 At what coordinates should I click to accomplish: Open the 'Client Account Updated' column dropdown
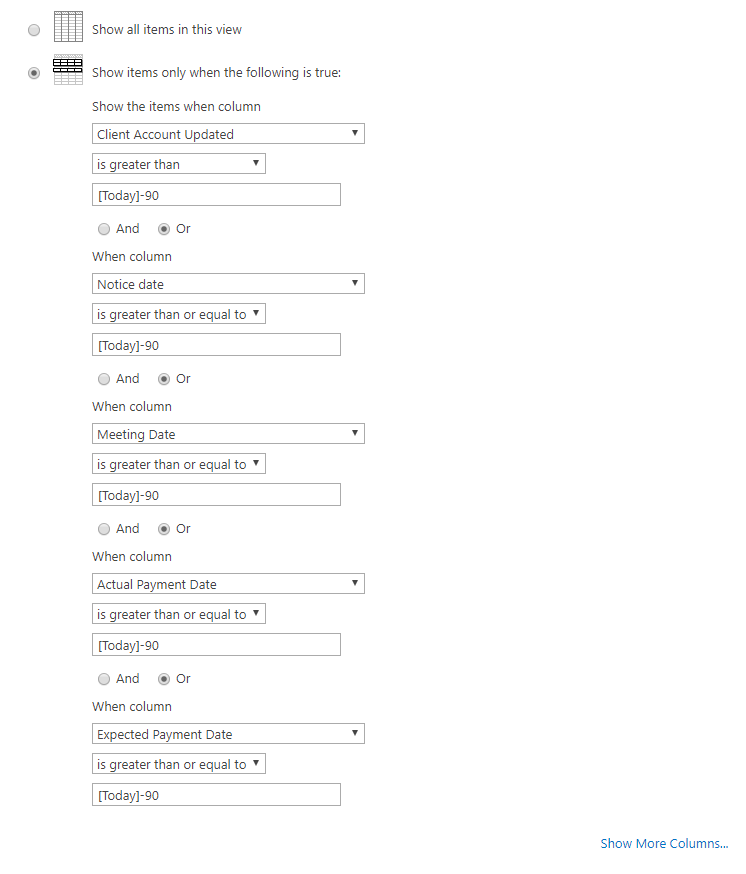(x=228, y=133)
